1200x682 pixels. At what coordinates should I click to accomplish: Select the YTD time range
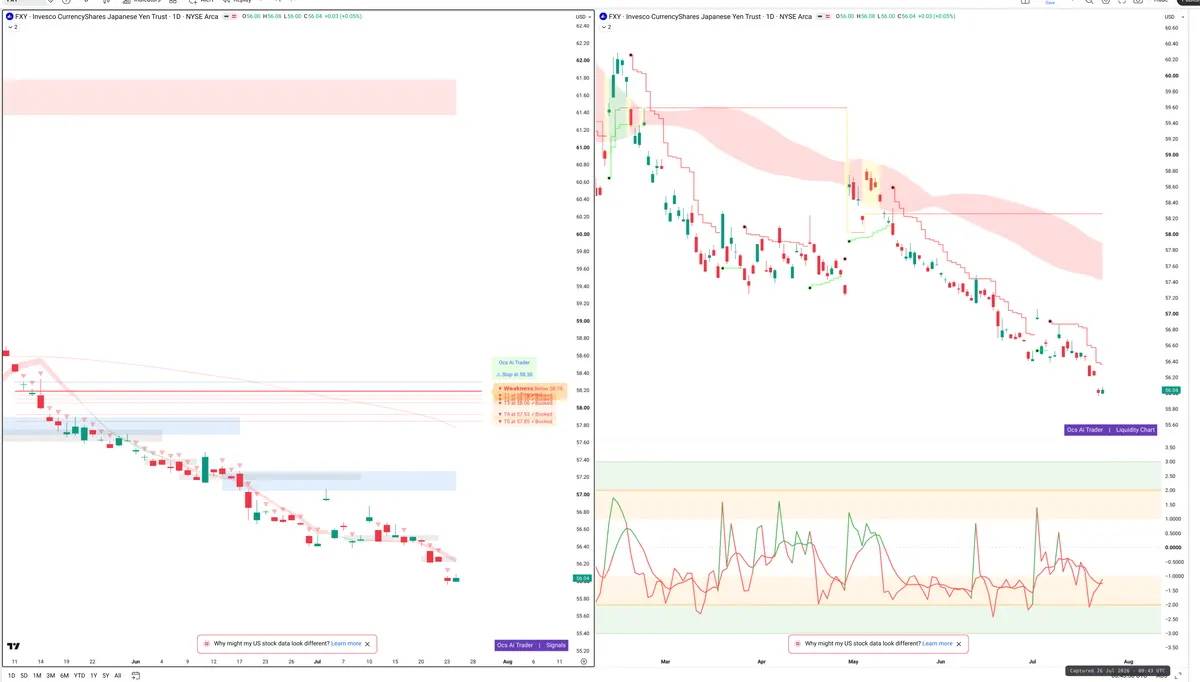(x=79, y=675)
